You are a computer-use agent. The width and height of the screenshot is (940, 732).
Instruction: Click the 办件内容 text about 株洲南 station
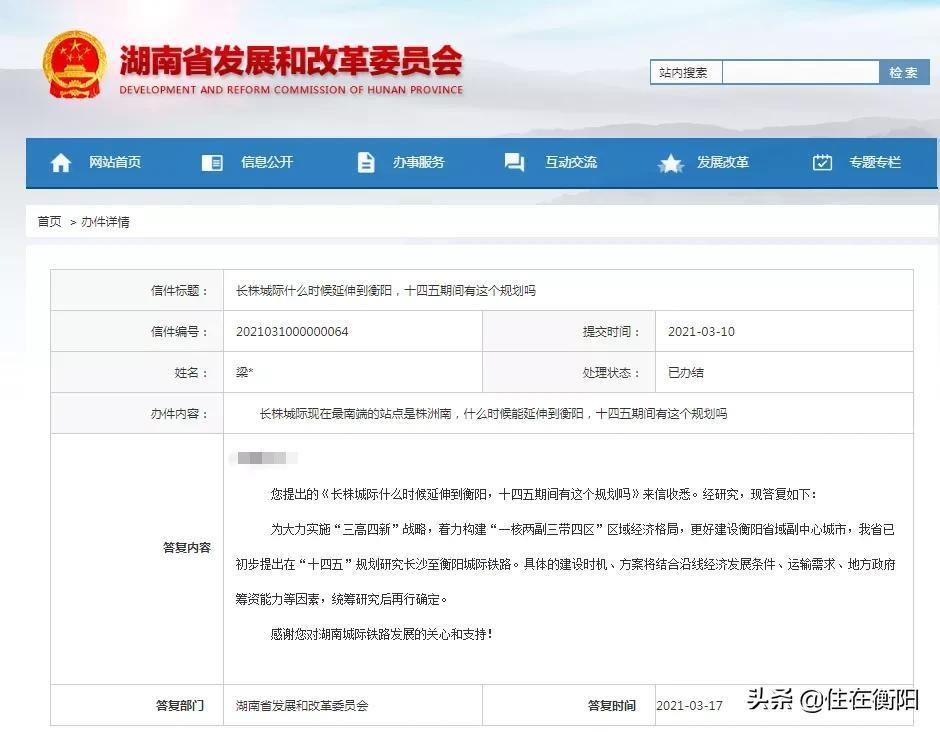pos(493,414)
